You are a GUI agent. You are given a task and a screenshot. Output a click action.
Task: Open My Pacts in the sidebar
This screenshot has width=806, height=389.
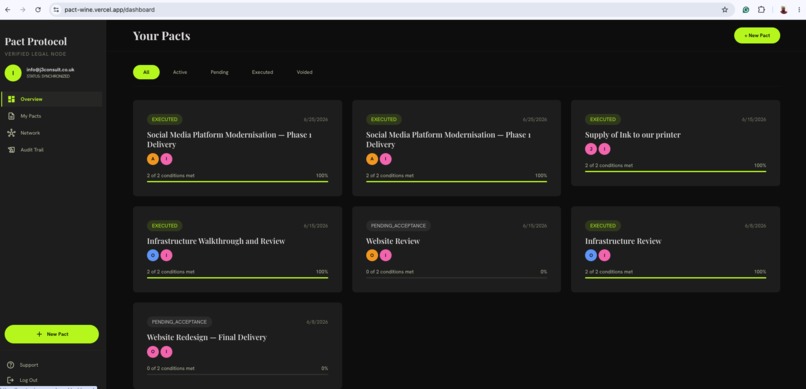[51, 116]
